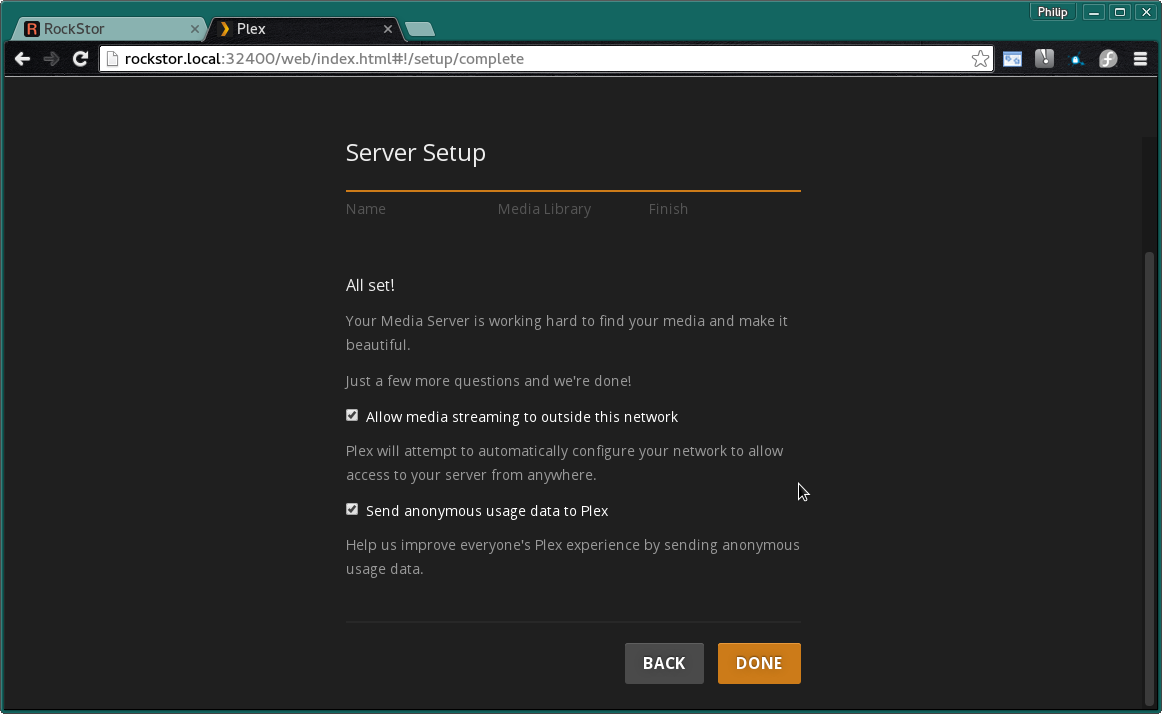Screen dimensions: 1162x714
Task: Click the orange DONE button
Action: tap(759, 663)
